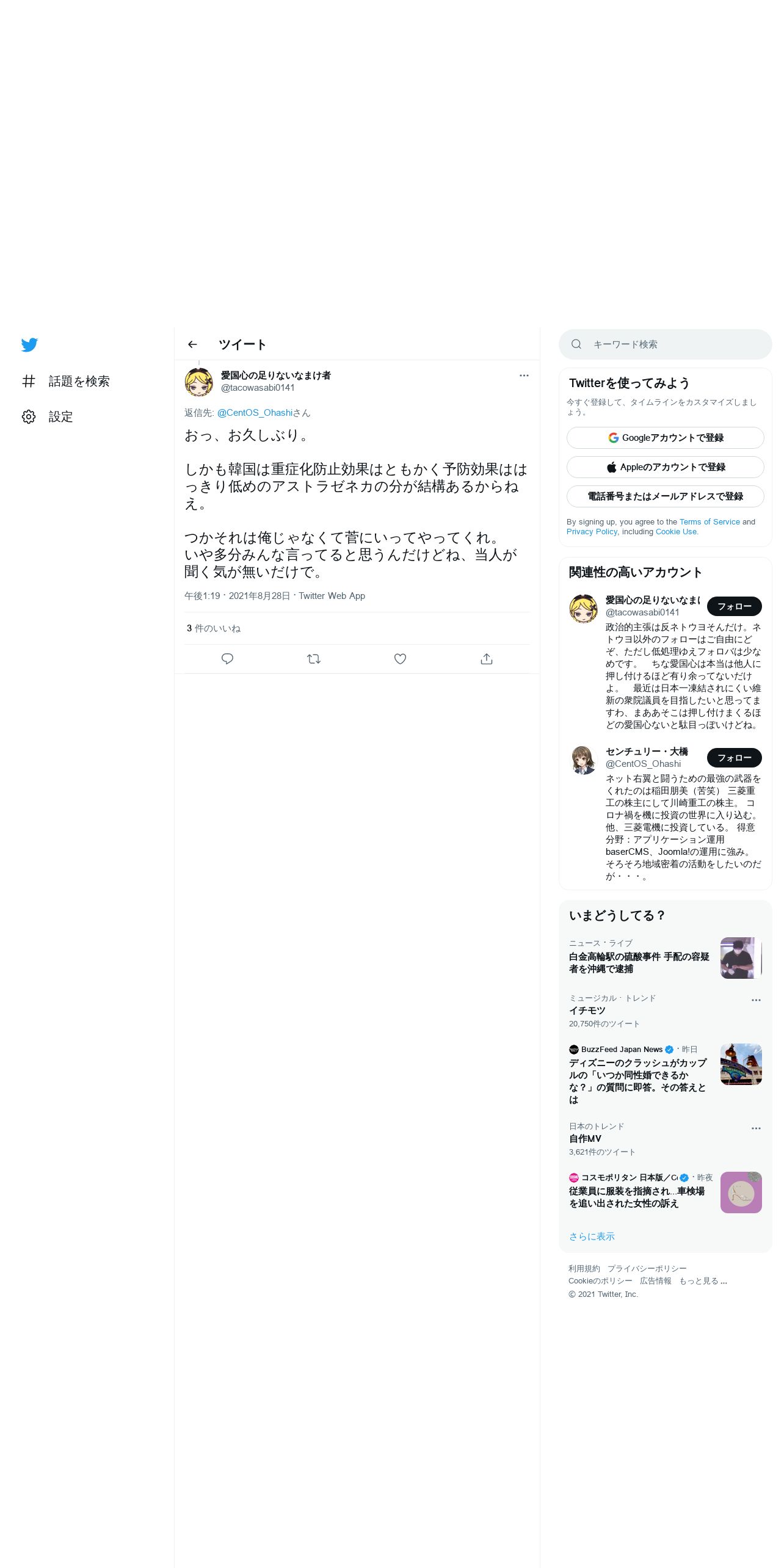Click the share icon under the tweet
This screenshot has height=1568, width=784.
(487, 659)
